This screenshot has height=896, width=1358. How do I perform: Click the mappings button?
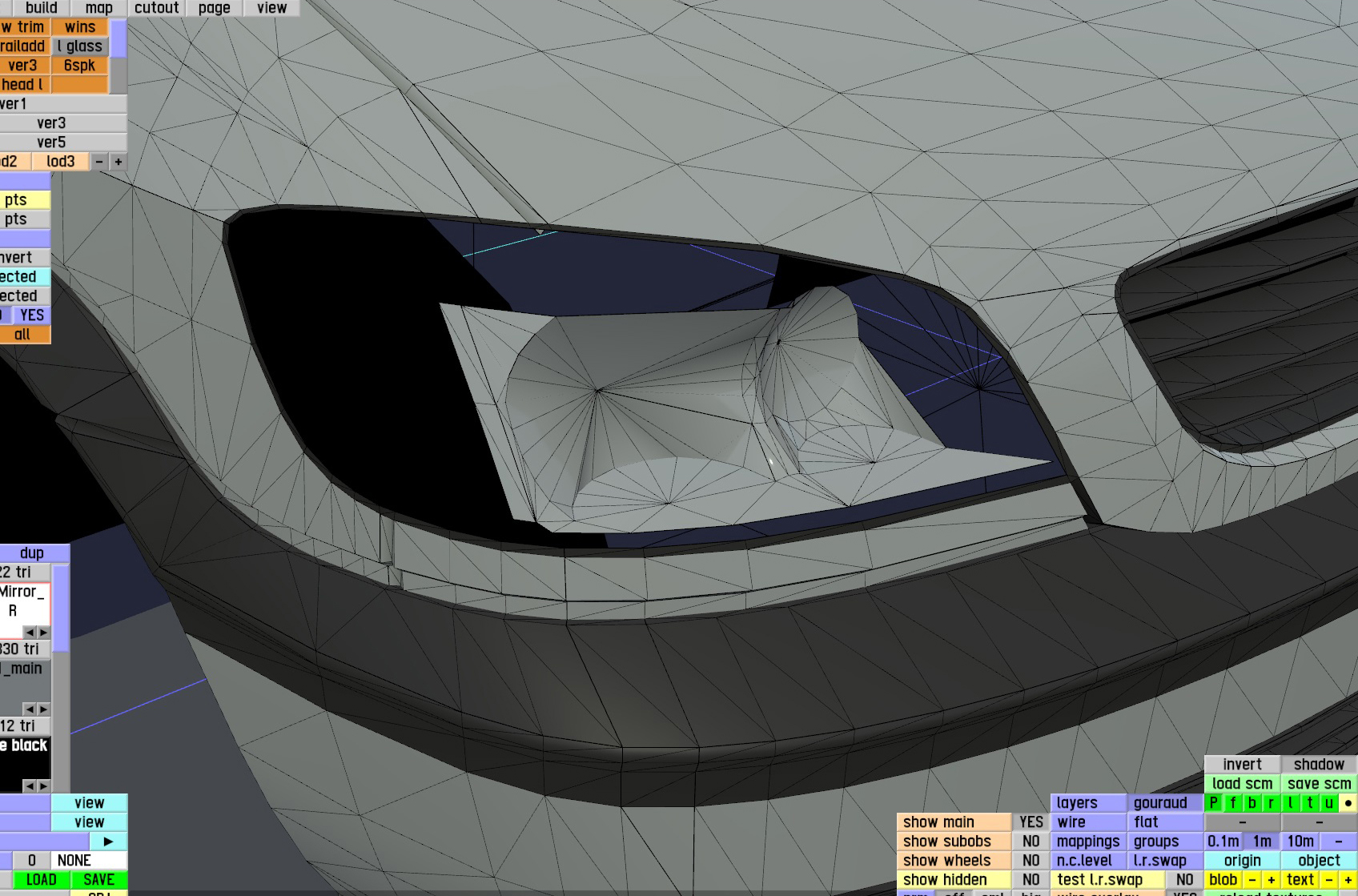[1088, 842]
